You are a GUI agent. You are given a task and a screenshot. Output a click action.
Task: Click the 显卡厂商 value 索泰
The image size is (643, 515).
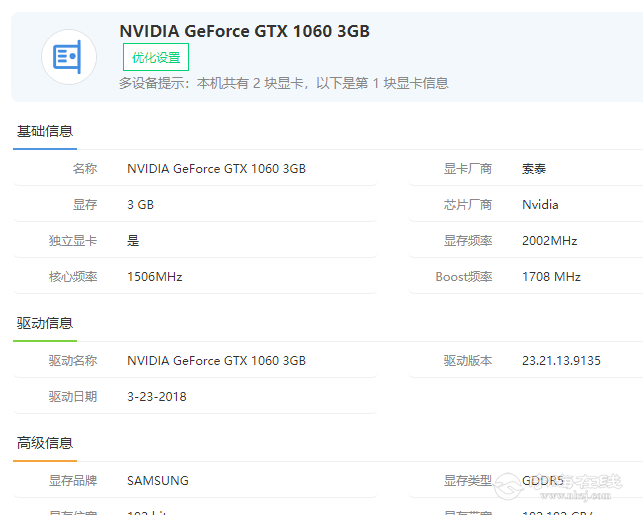[x=534, y=169]
